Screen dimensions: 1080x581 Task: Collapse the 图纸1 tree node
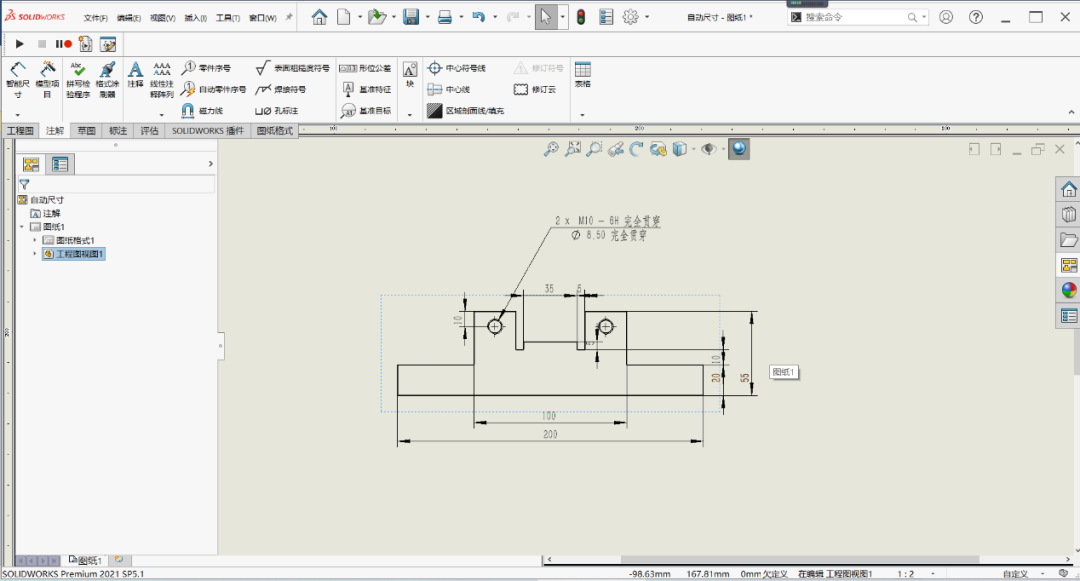(x=22, y=226)
